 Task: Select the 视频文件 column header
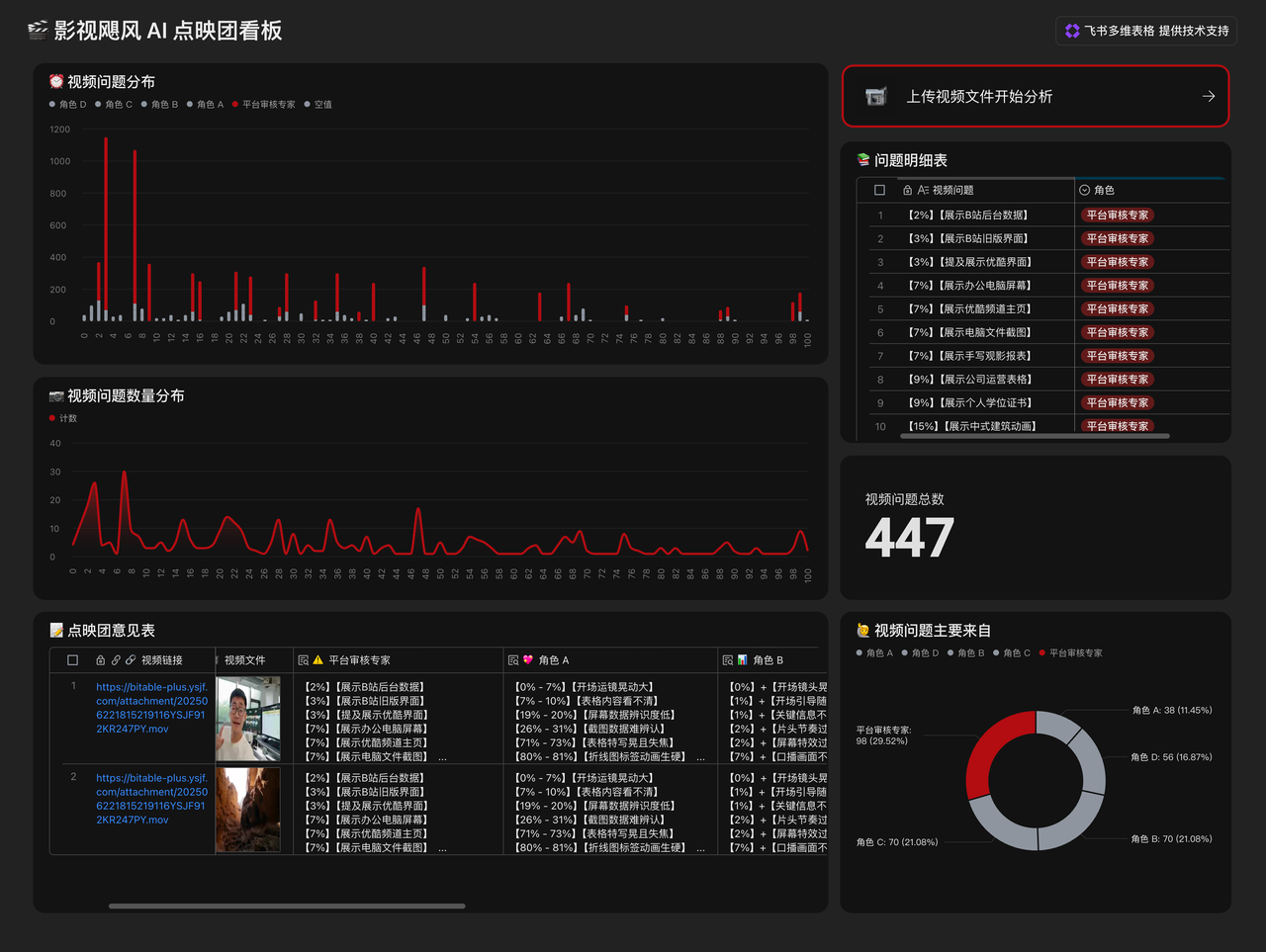(244, 659)
